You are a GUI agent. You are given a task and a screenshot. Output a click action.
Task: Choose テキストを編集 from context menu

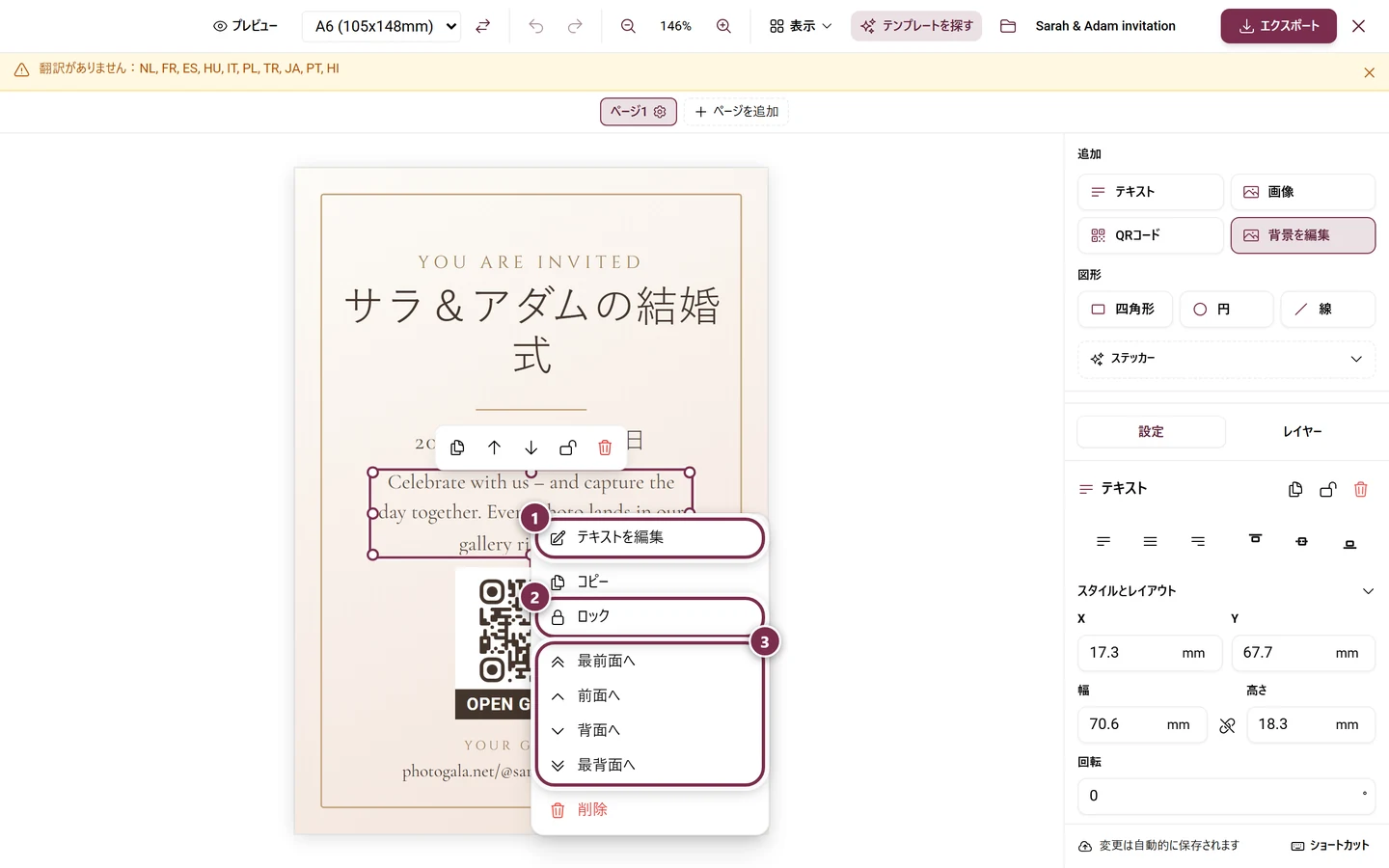pos(650,538)
